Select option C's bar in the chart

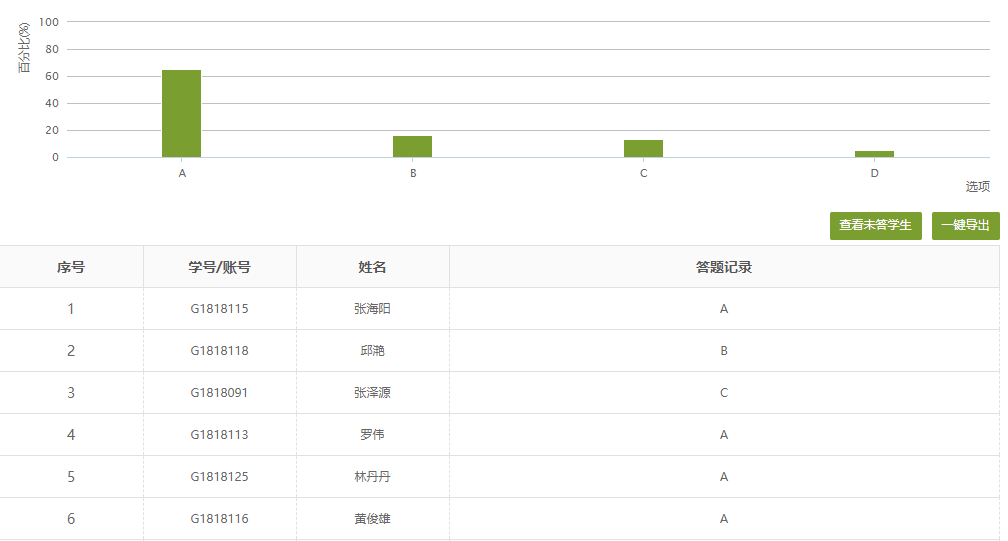click(643, 149)
